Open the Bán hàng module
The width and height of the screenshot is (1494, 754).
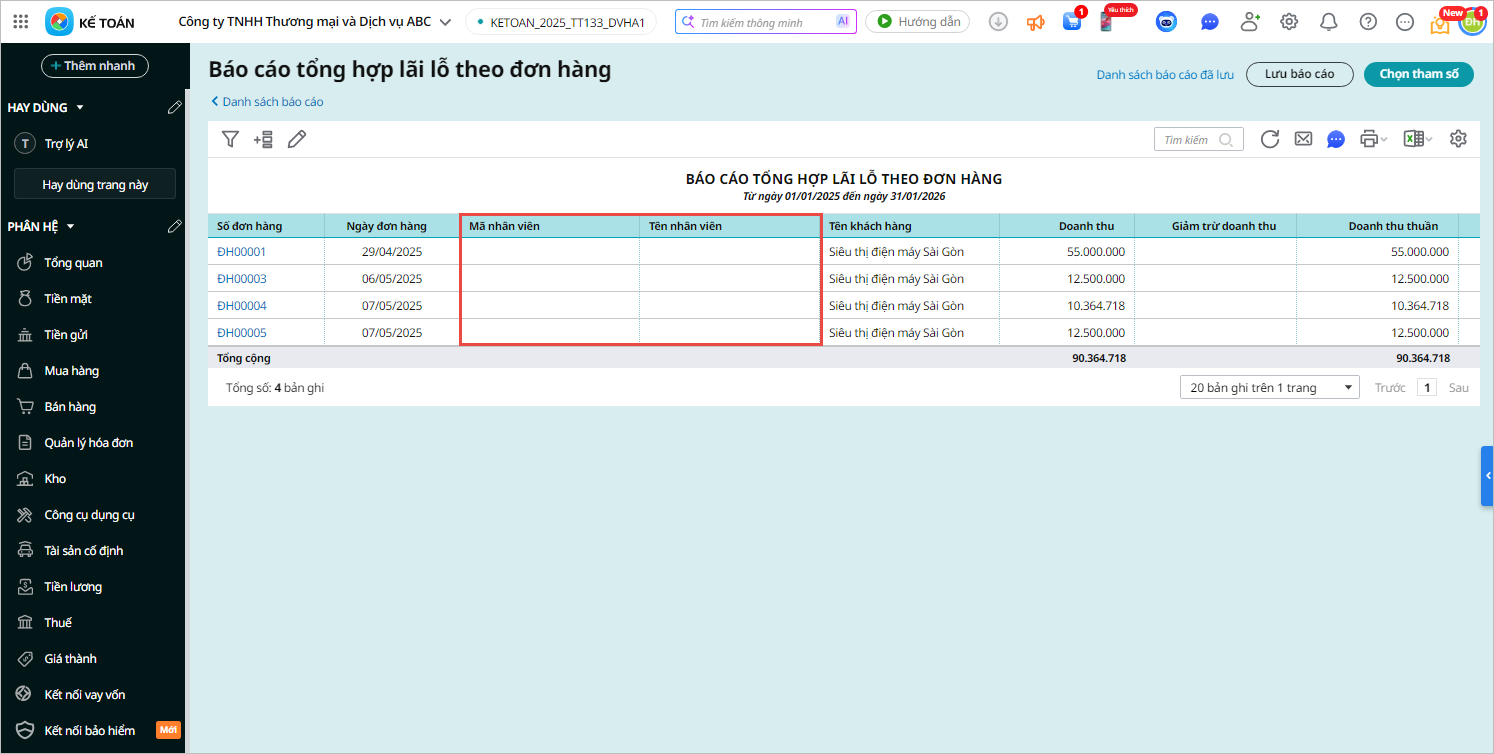(70, 407)
